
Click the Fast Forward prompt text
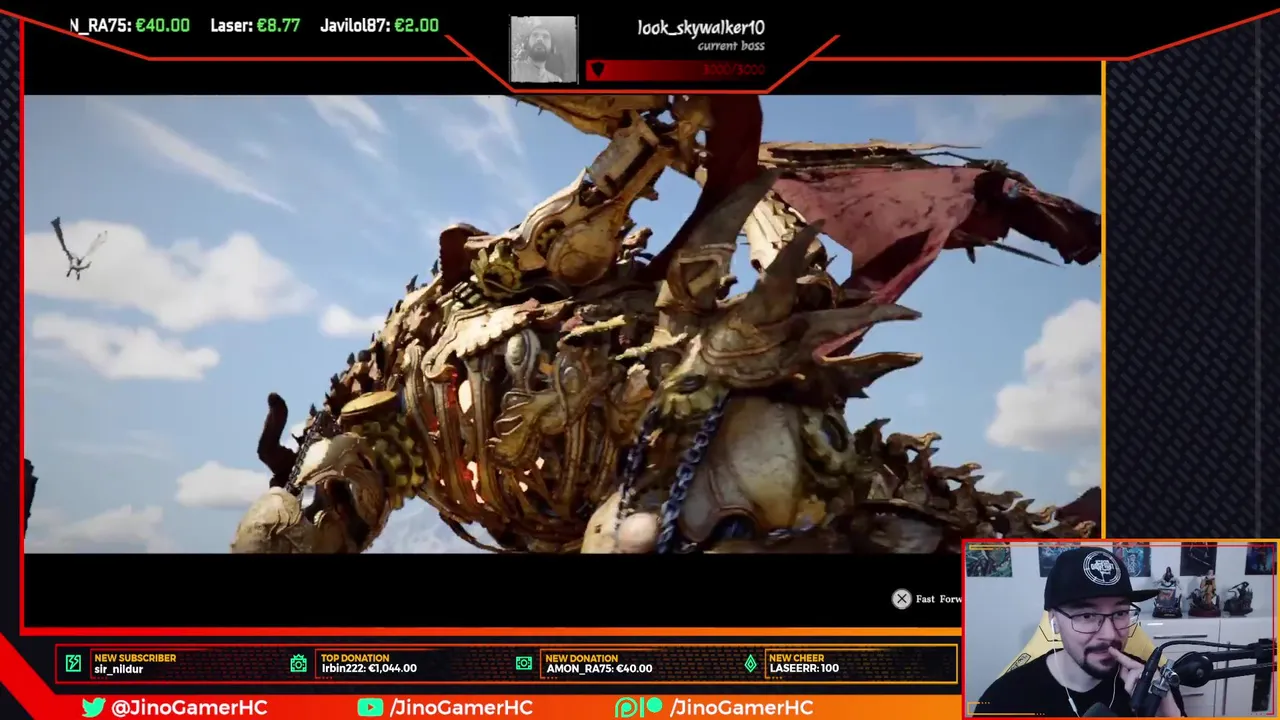938,599
